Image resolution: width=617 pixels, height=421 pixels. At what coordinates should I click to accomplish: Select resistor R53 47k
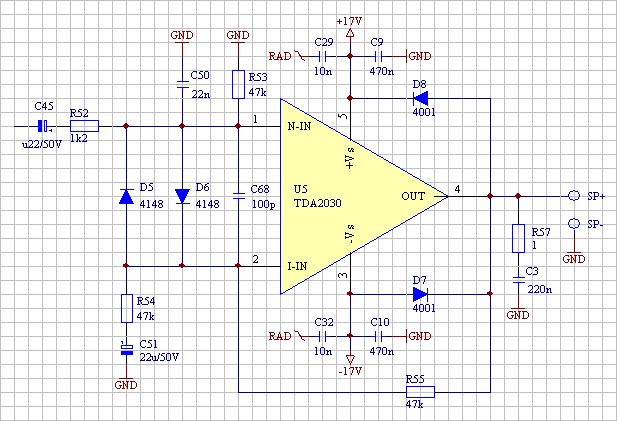click(238, 84)
